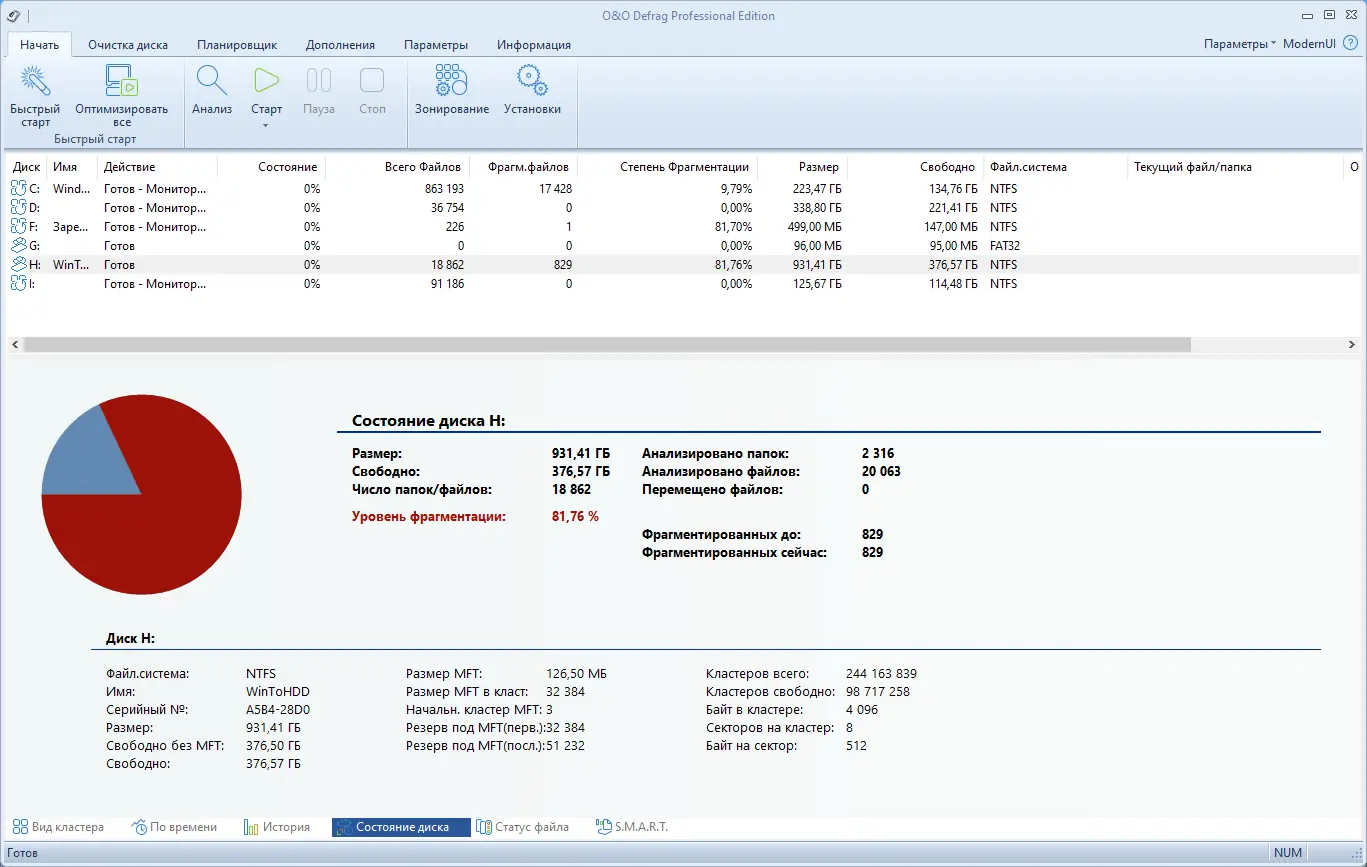This screenshot has height=867, width=1367.
Task: Start disk analysis with Анализ magnifier icon
Action: (212, 82)
